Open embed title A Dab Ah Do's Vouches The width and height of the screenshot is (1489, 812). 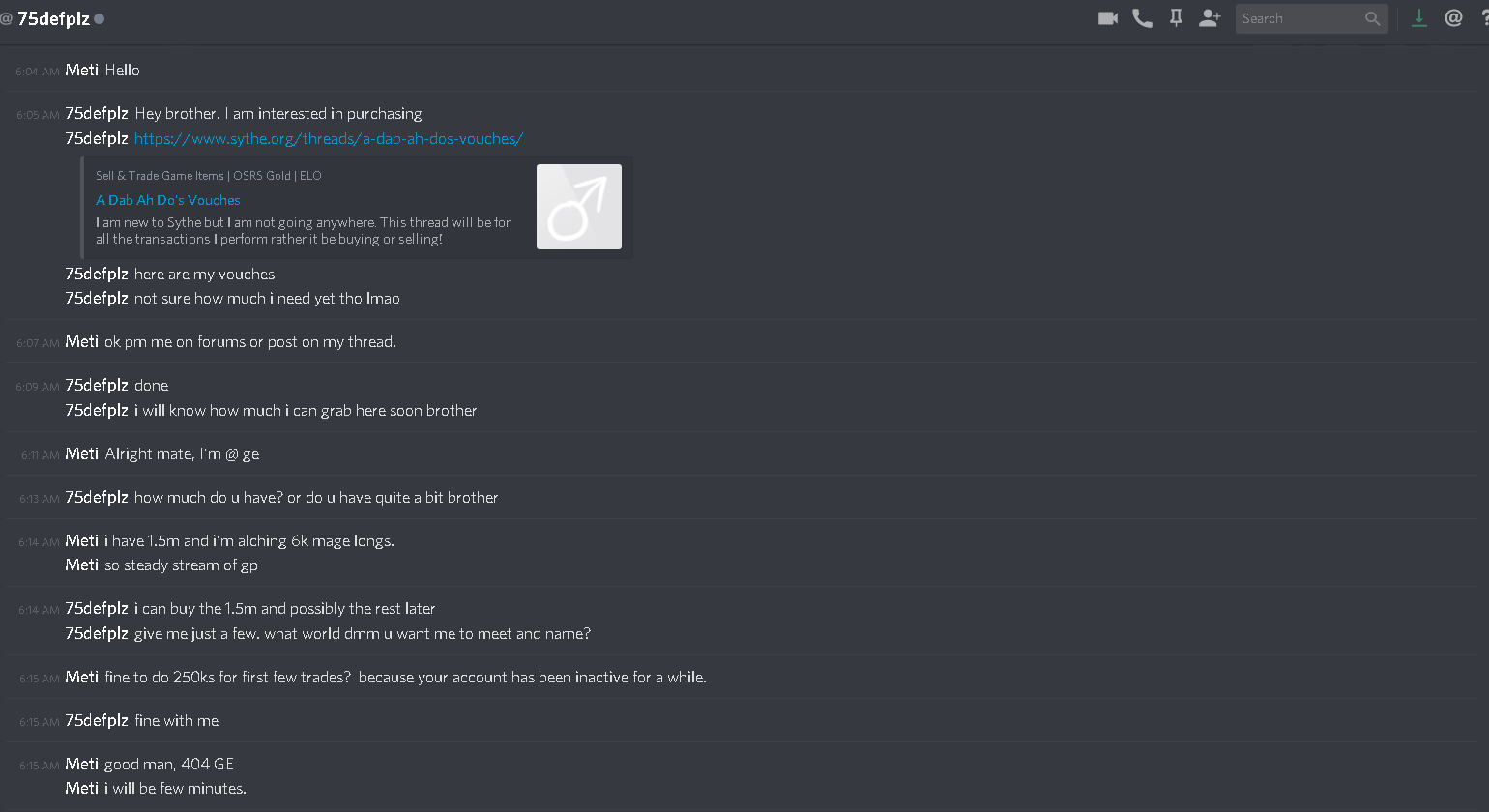pyautogui.click(x=168, y=200)
